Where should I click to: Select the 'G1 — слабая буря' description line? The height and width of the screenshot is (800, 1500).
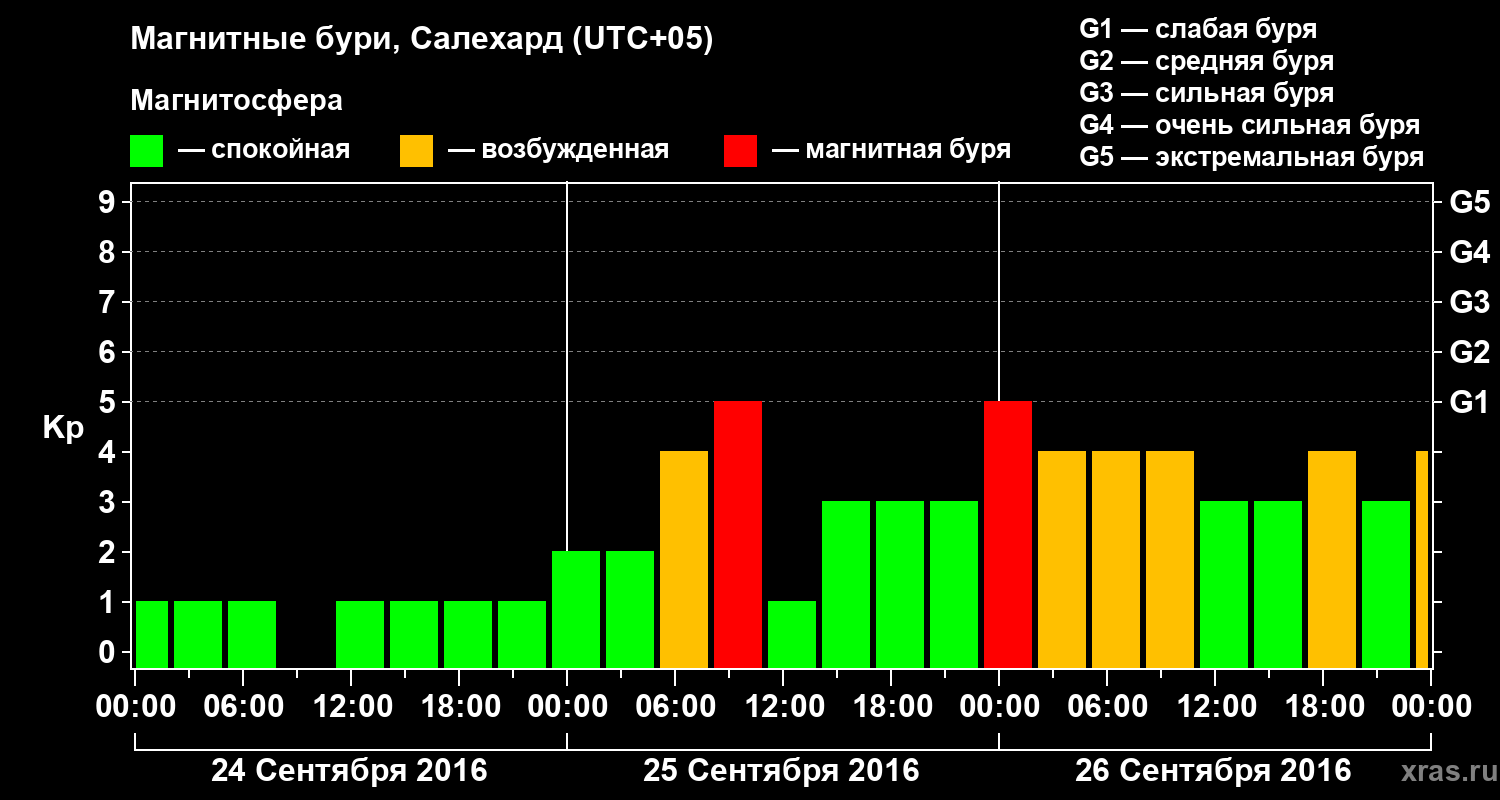coord(1198,29)
